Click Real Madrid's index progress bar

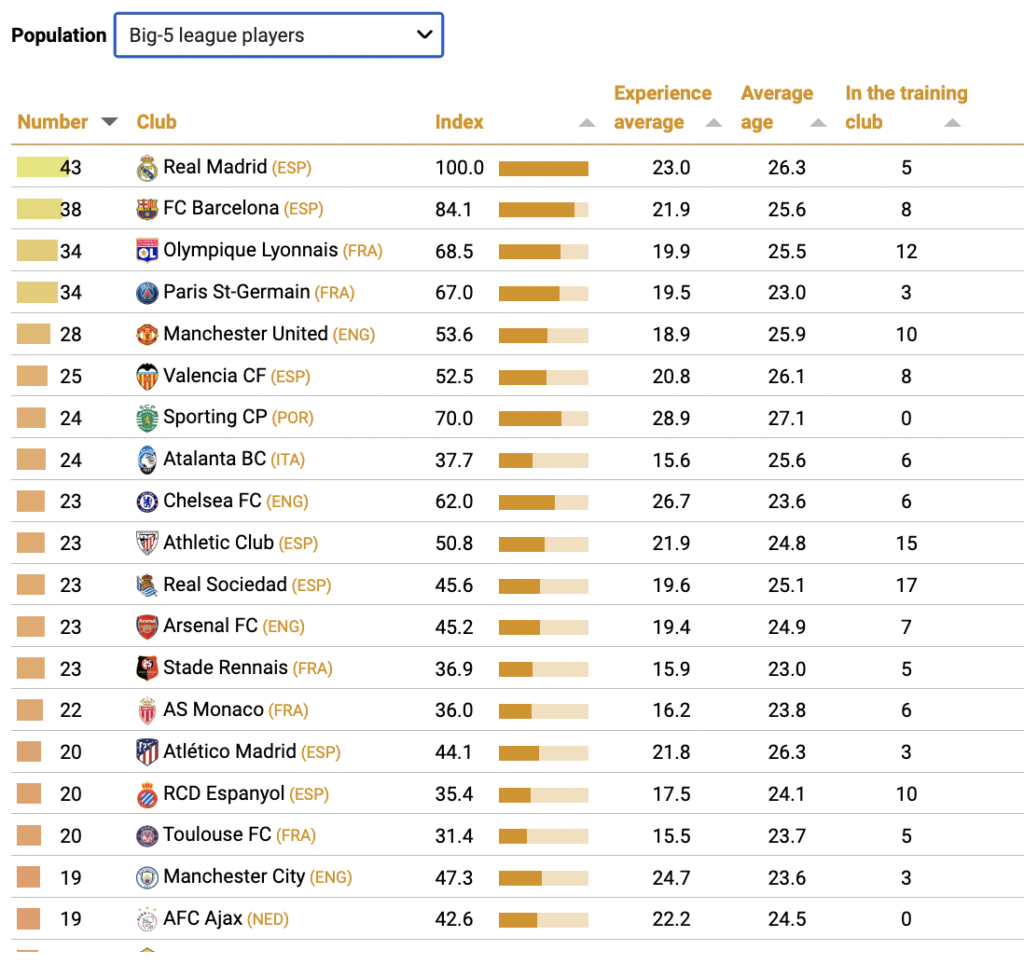point(543,169)
